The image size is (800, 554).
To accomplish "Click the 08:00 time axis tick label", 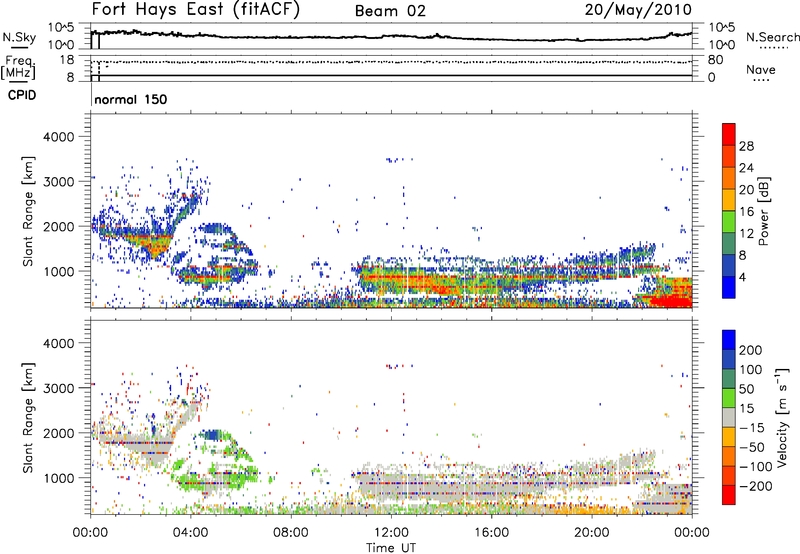I will click(x=291, y=533).
